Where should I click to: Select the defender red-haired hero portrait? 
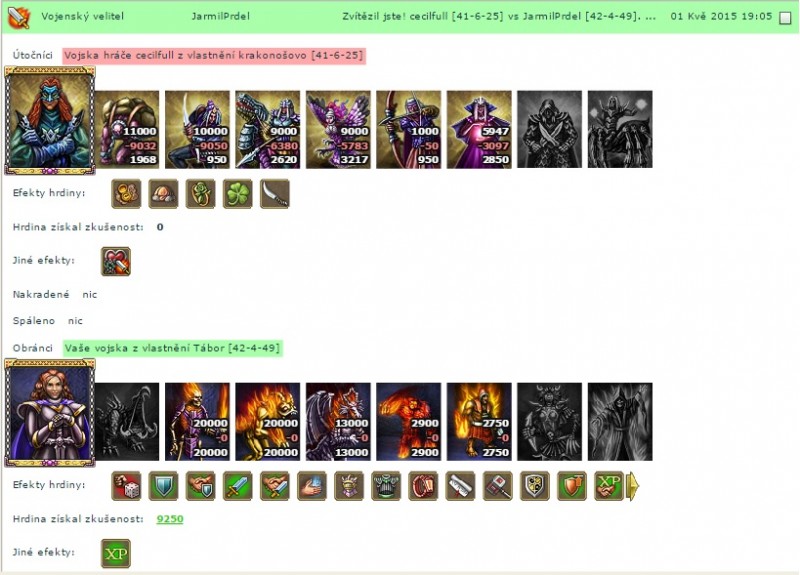(x=50, y=413)
